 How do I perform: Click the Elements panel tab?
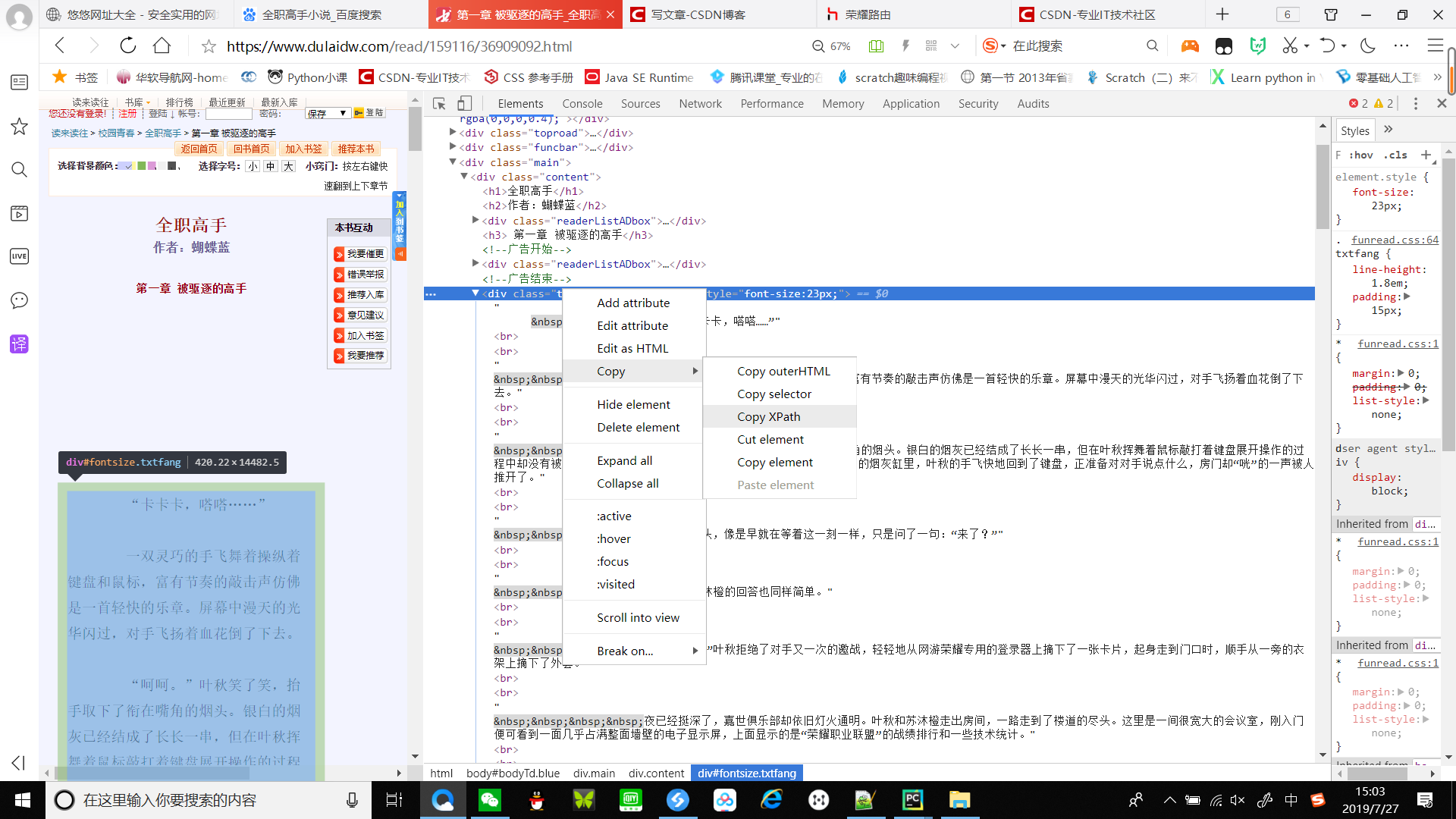click(x=520, y=103)
